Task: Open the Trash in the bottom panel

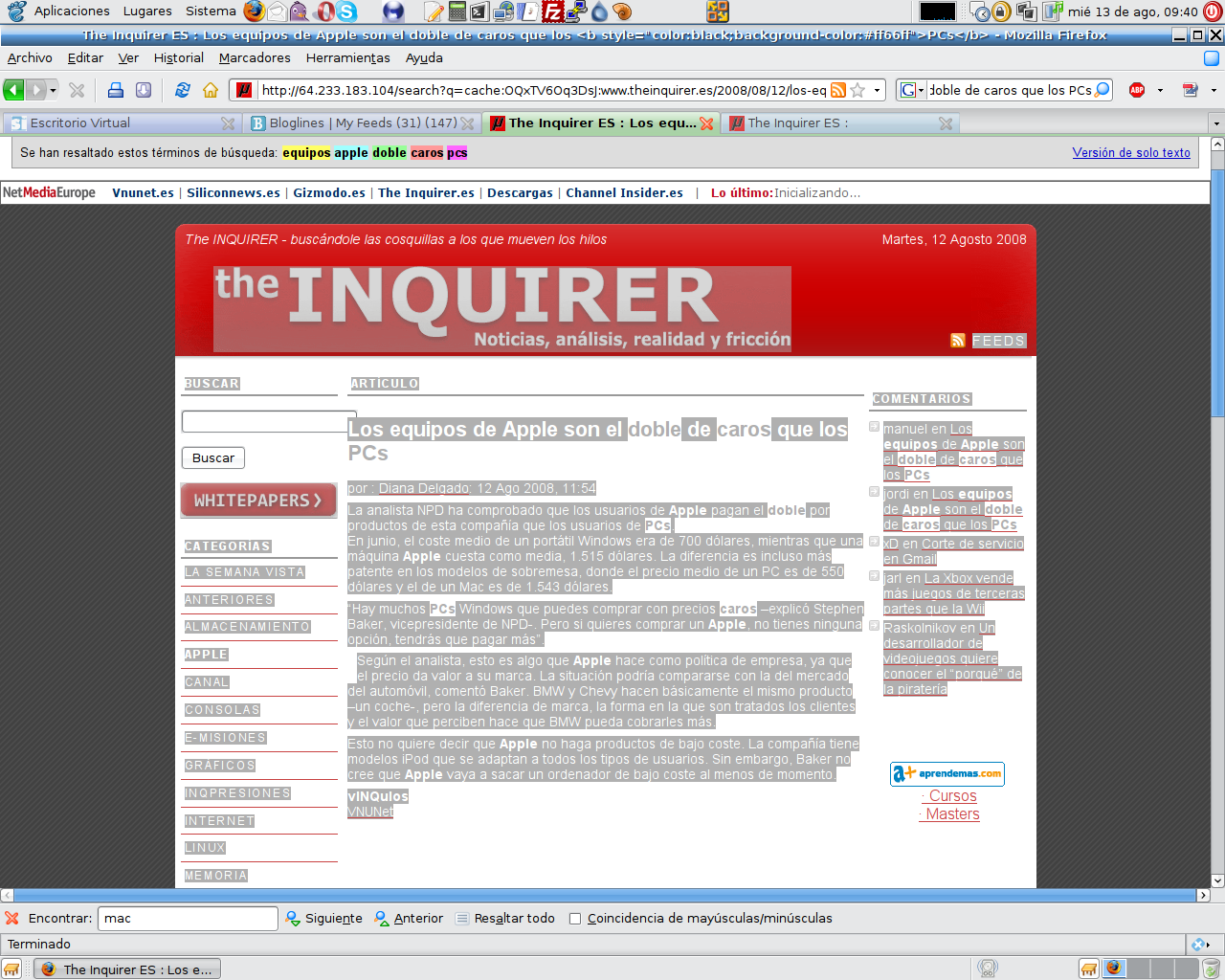Action: [1212, 969]
